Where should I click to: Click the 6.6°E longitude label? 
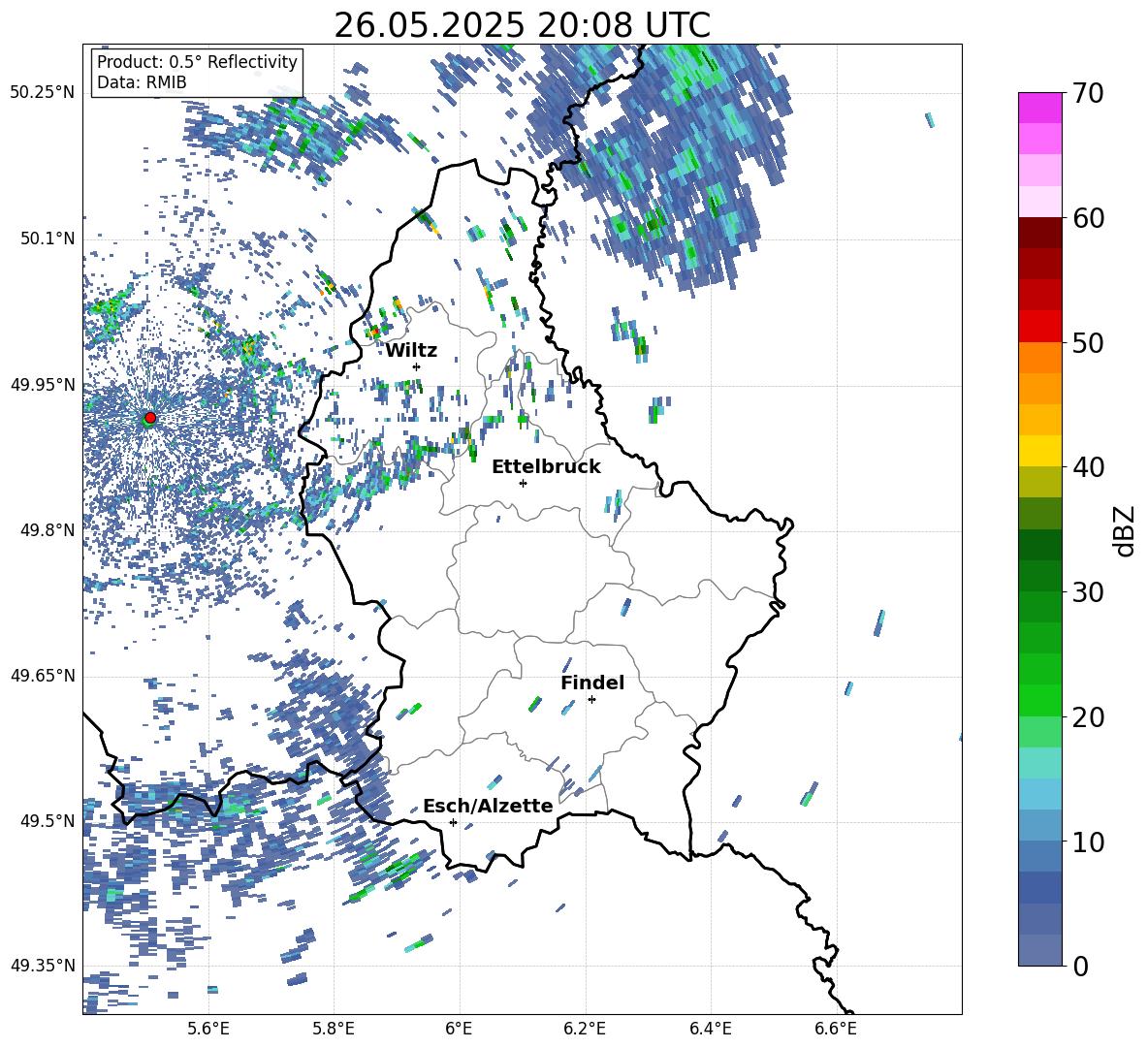(836, 1030)
